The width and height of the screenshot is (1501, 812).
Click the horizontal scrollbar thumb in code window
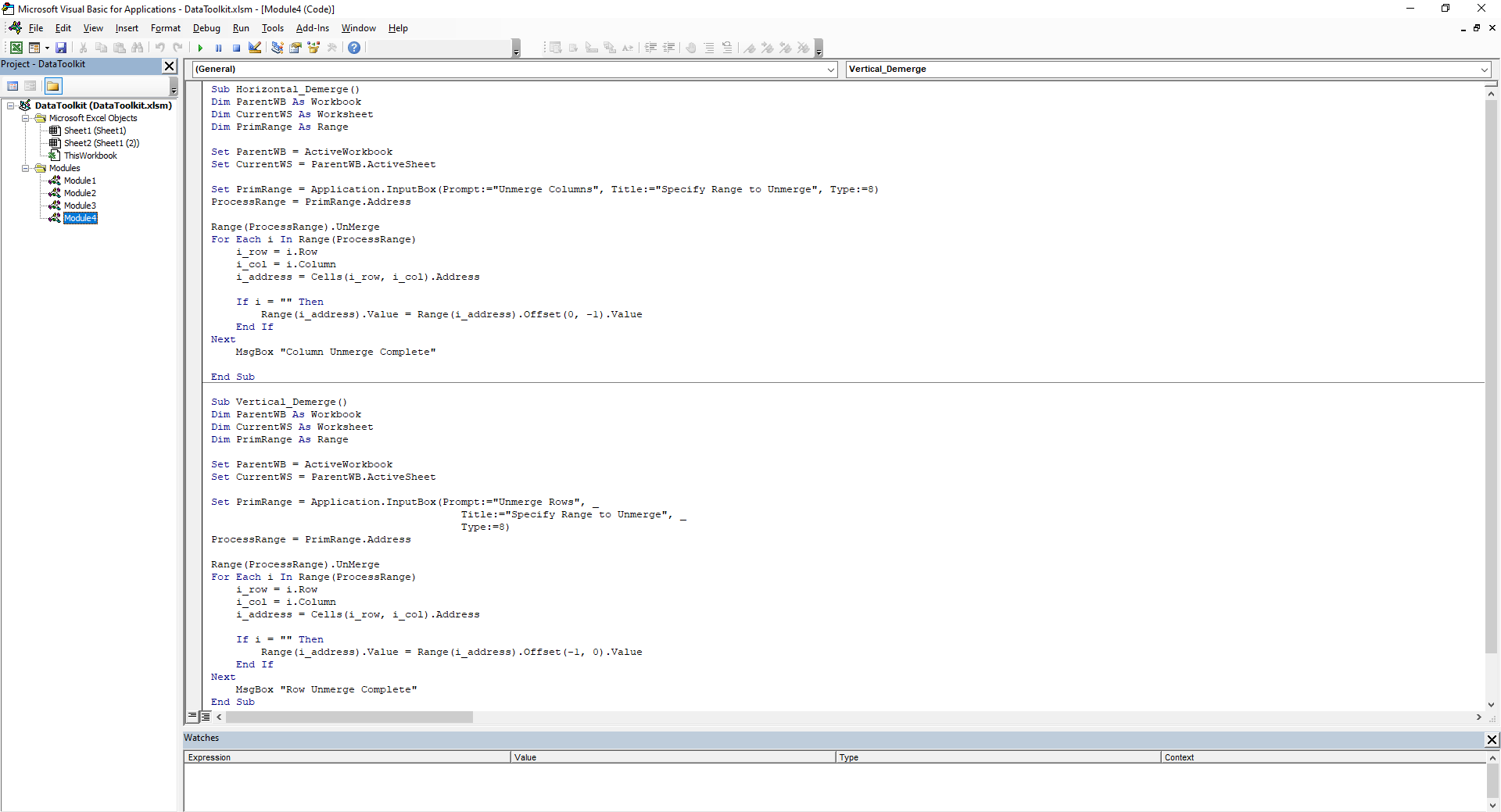[349, 717]
